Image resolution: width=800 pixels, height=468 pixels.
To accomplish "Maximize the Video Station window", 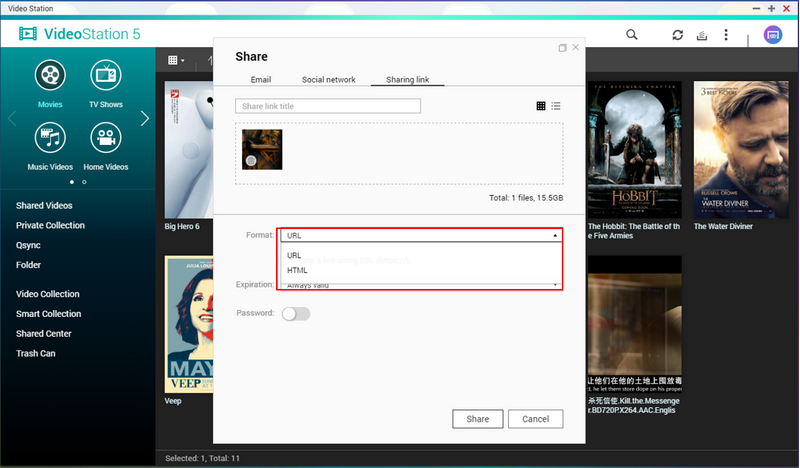I will click(771, 9).
